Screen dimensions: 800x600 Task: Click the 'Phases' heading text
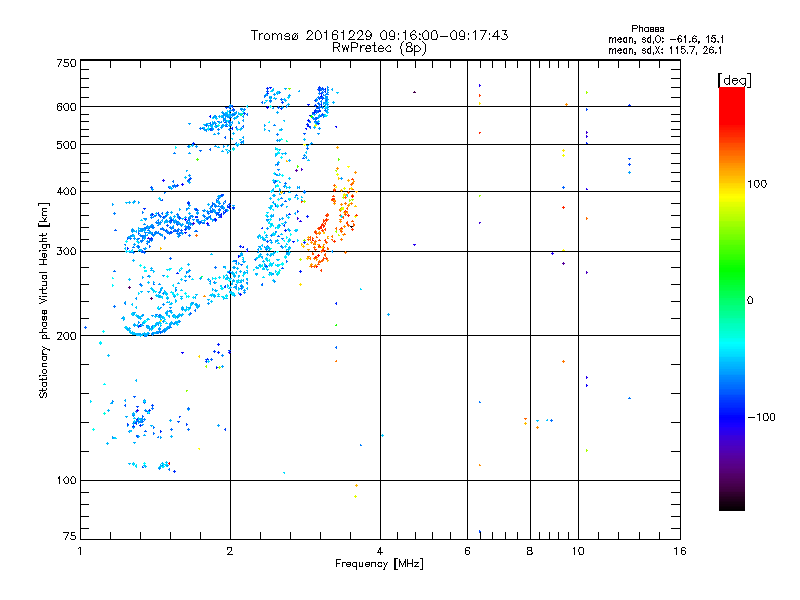coord(647,29)
